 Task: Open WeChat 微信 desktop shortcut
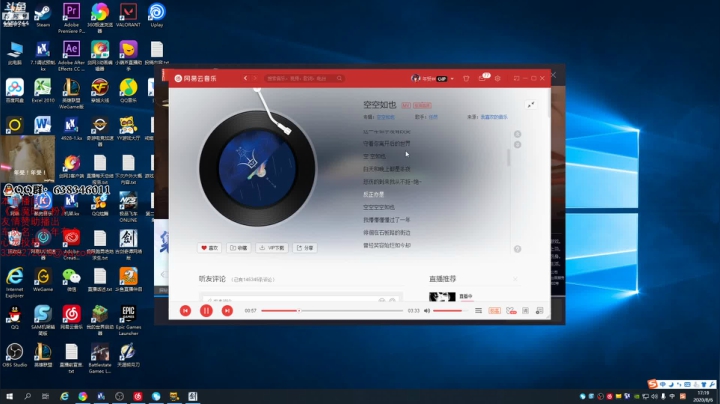(71, 280)
